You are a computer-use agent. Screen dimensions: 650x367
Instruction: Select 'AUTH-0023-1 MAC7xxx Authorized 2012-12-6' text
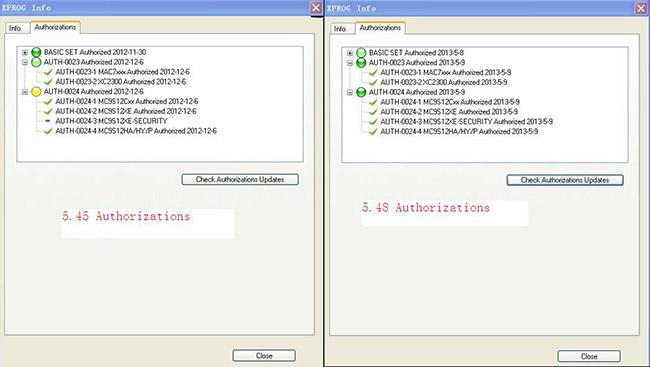[x=122, y=72]
